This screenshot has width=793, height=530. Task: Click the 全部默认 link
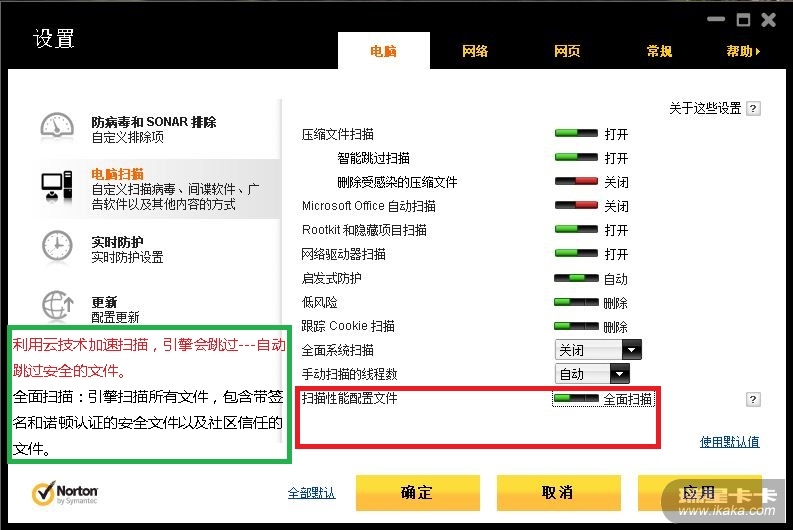(x=312, y=493)
